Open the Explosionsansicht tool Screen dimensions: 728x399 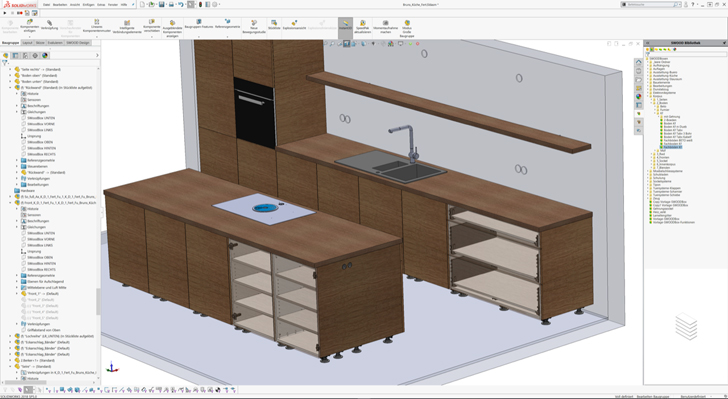tap(294, 25)
